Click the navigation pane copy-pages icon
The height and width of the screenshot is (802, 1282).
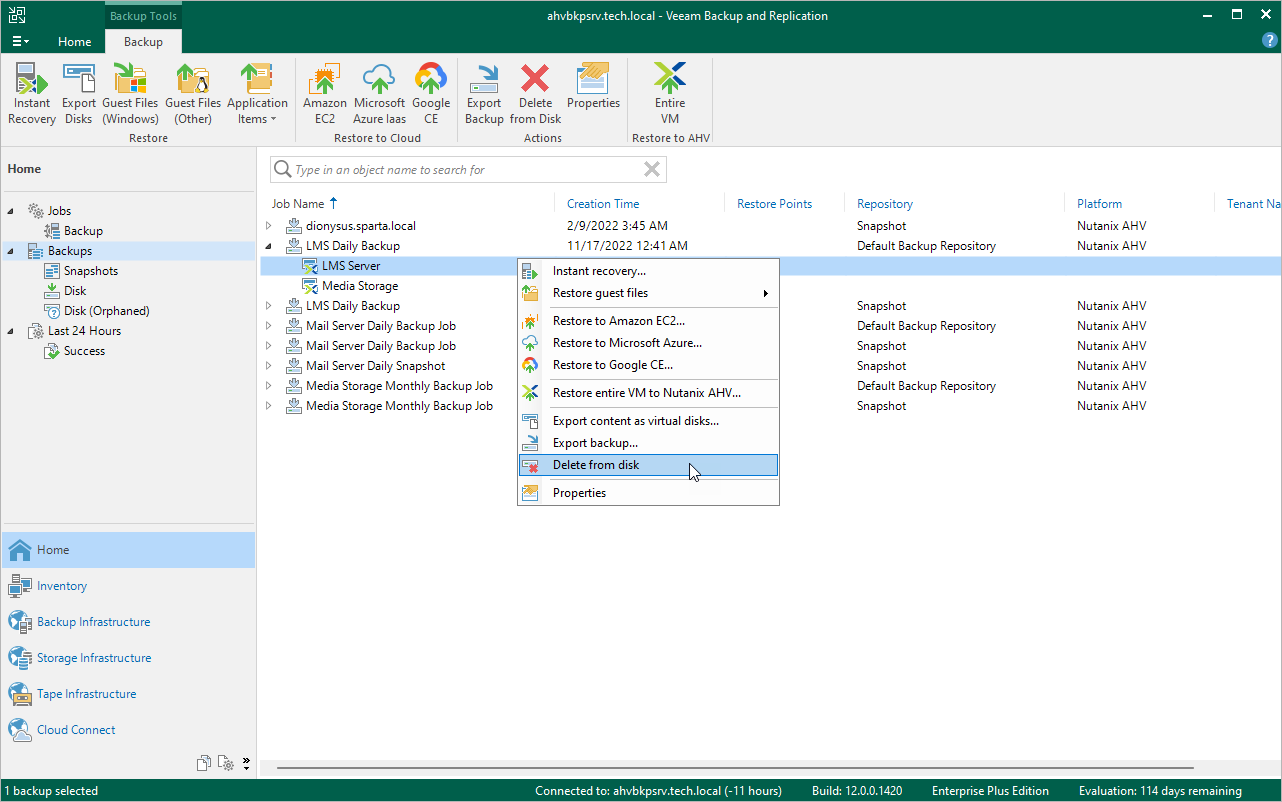click(204, 763)
